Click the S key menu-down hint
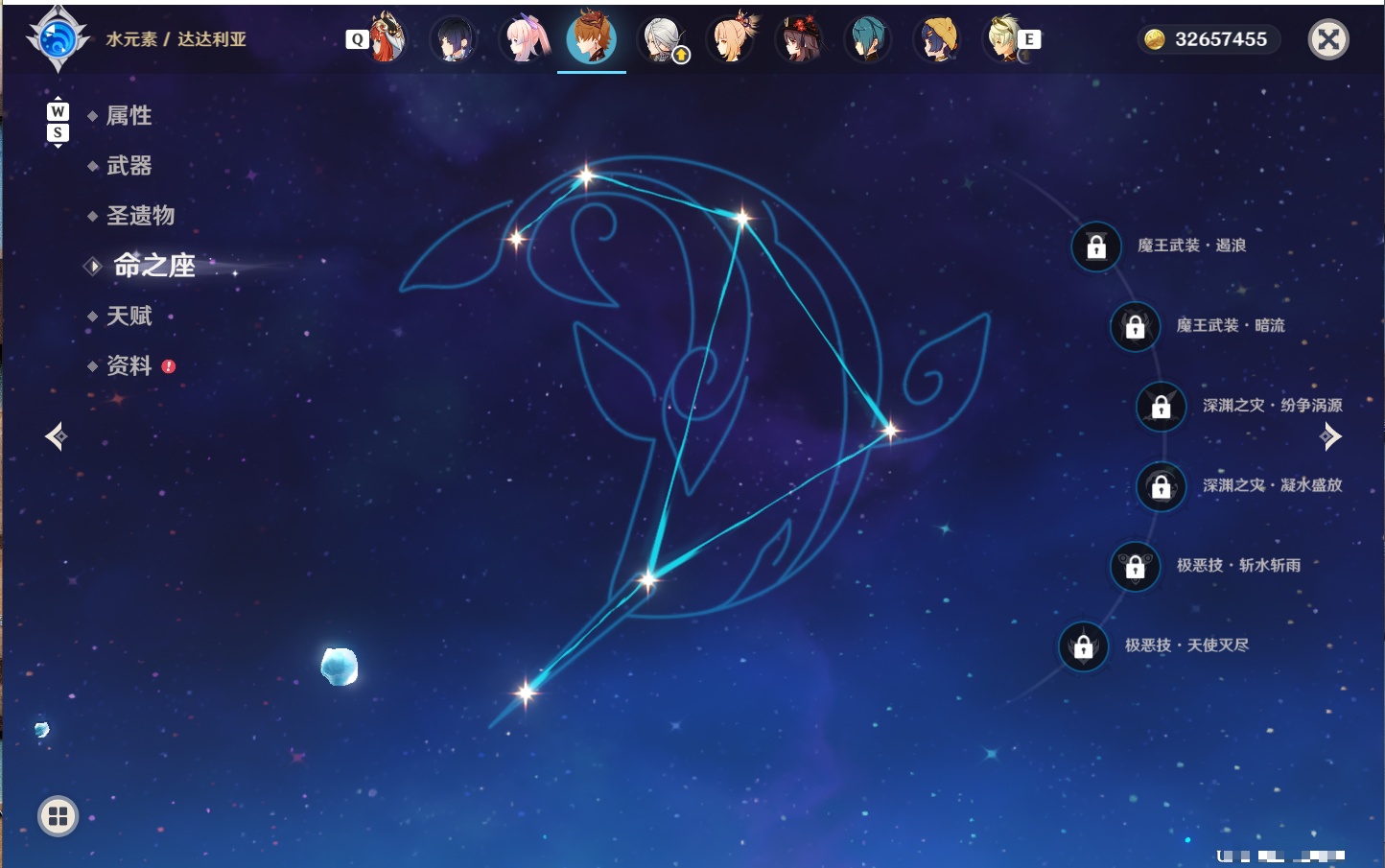 (58, 132)
